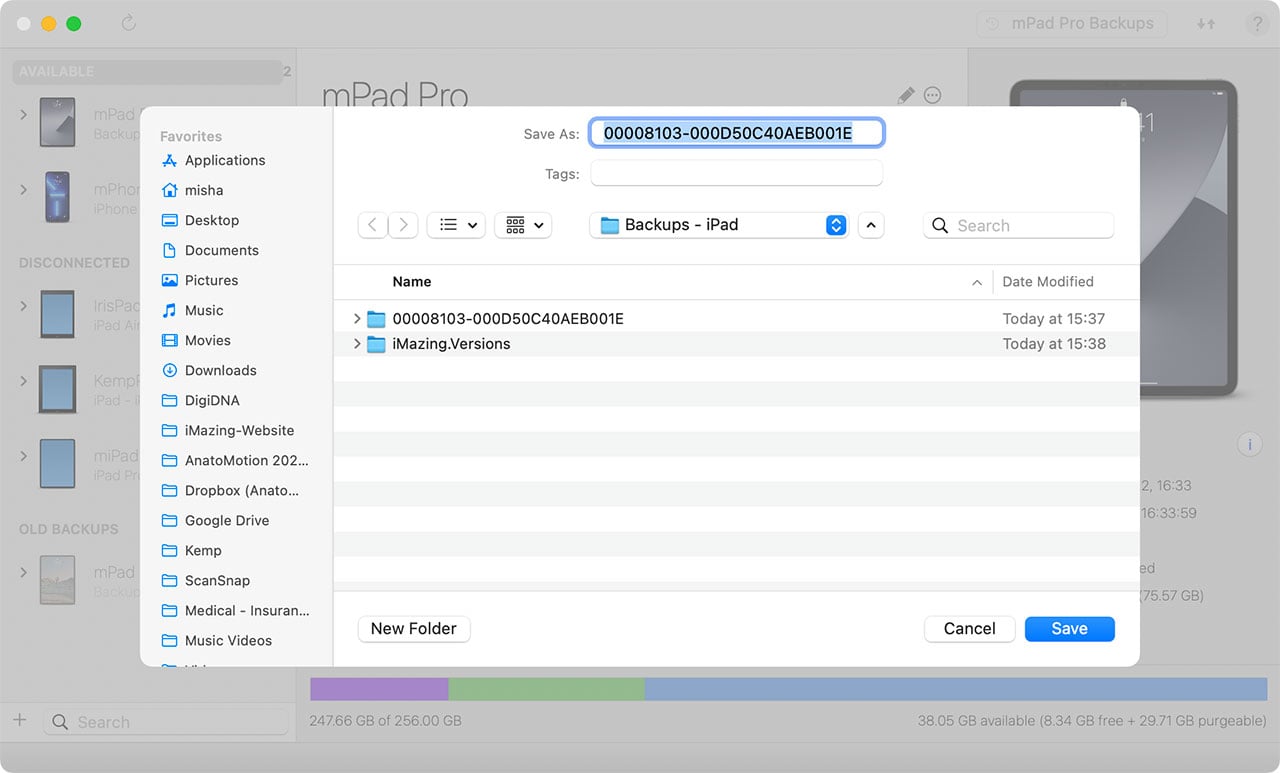The image size is (1280, 773).
Task: Cancel the save dialog
Action: (x=969, y=629)
